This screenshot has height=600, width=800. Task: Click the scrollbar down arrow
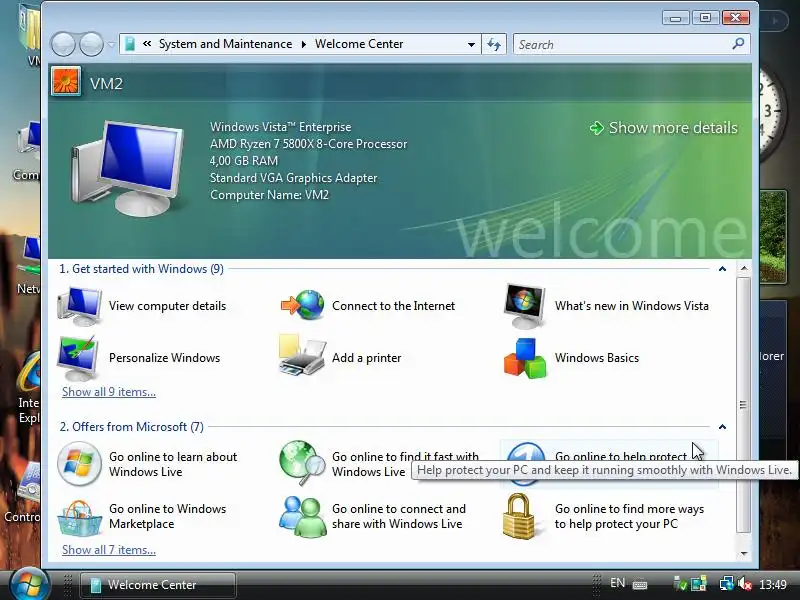pos(744,553)
